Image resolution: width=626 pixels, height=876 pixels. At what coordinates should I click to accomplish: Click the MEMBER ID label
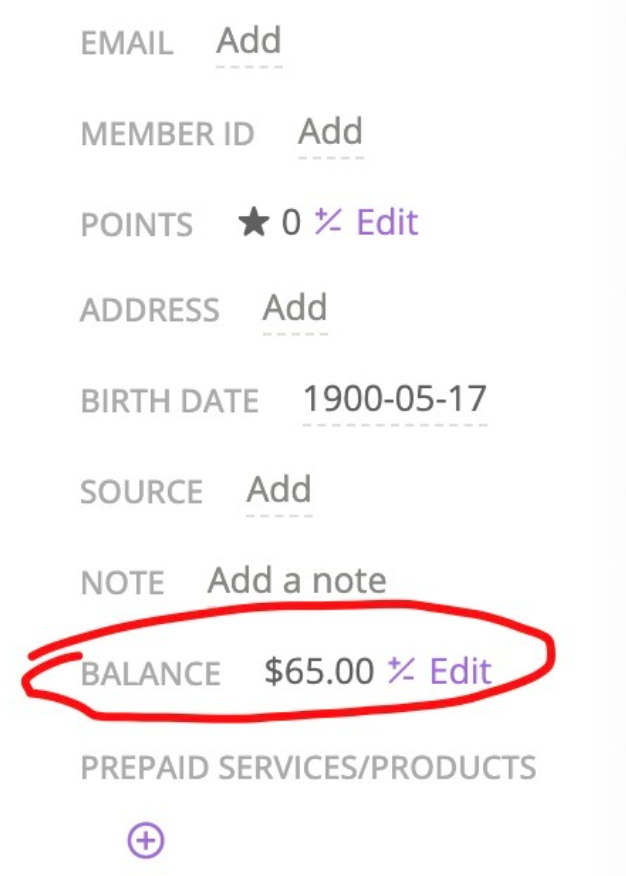point(167,134)
